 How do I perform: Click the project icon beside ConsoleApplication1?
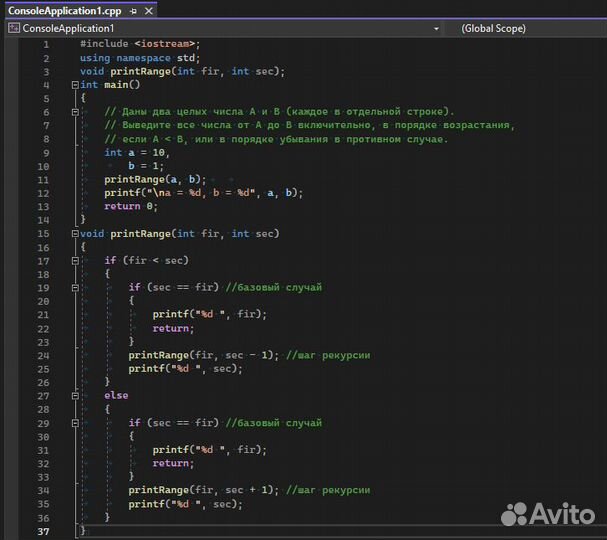[x=14, y=28]
